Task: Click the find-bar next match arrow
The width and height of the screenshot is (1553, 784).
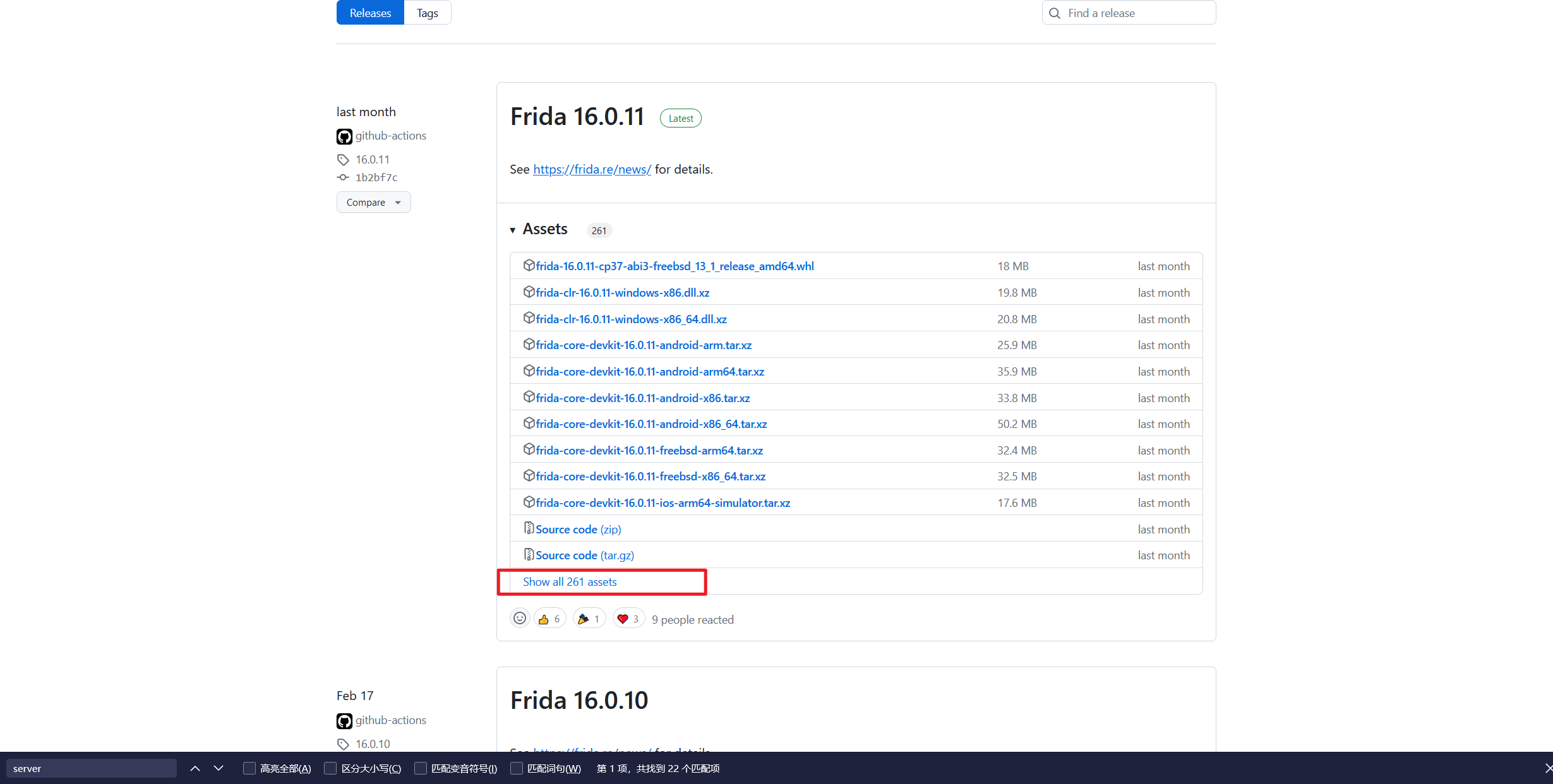Action: (x=219, y=768)
